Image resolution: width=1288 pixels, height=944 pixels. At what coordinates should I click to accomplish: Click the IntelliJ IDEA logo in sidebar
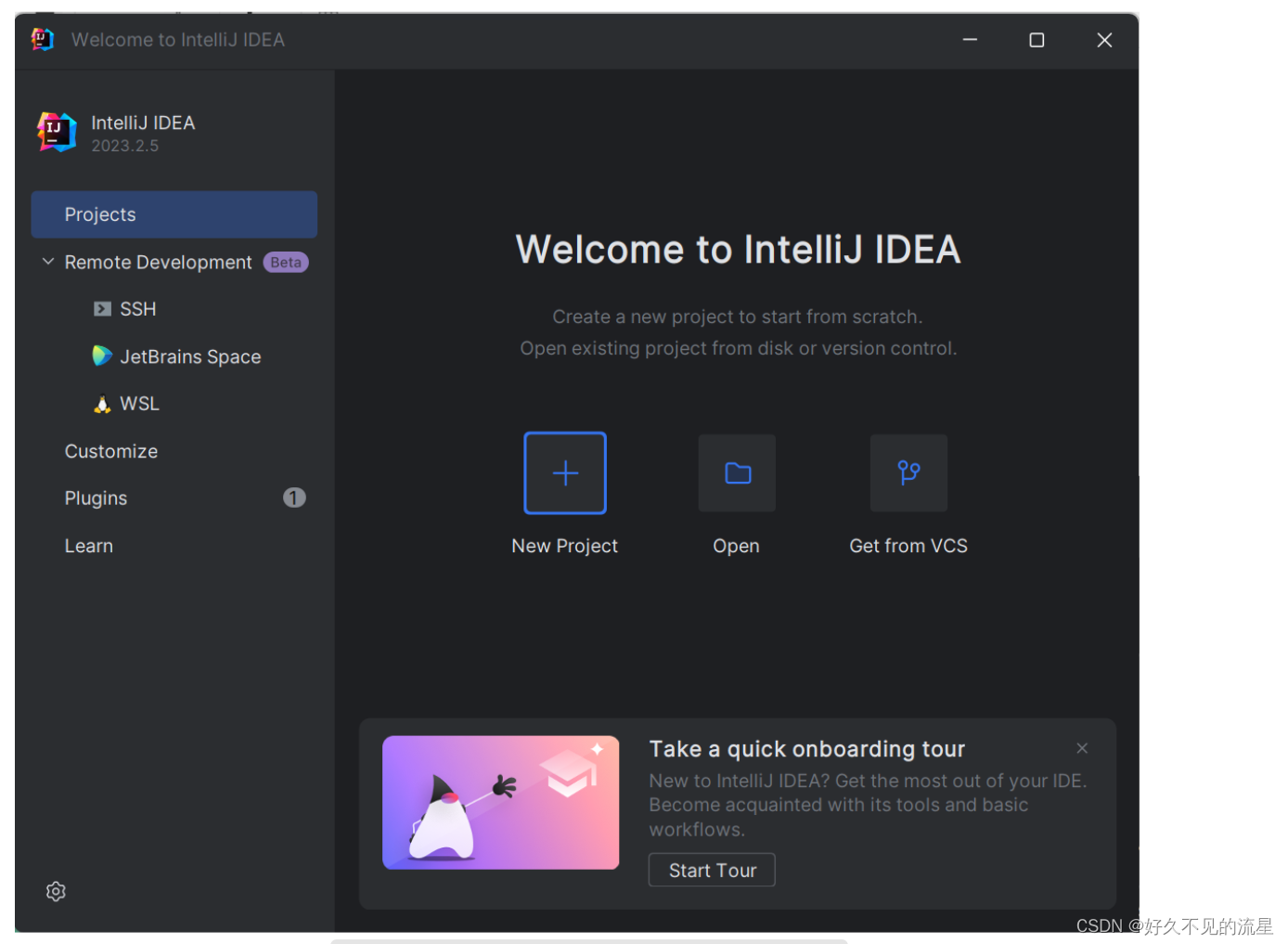(x=57, y=132)
